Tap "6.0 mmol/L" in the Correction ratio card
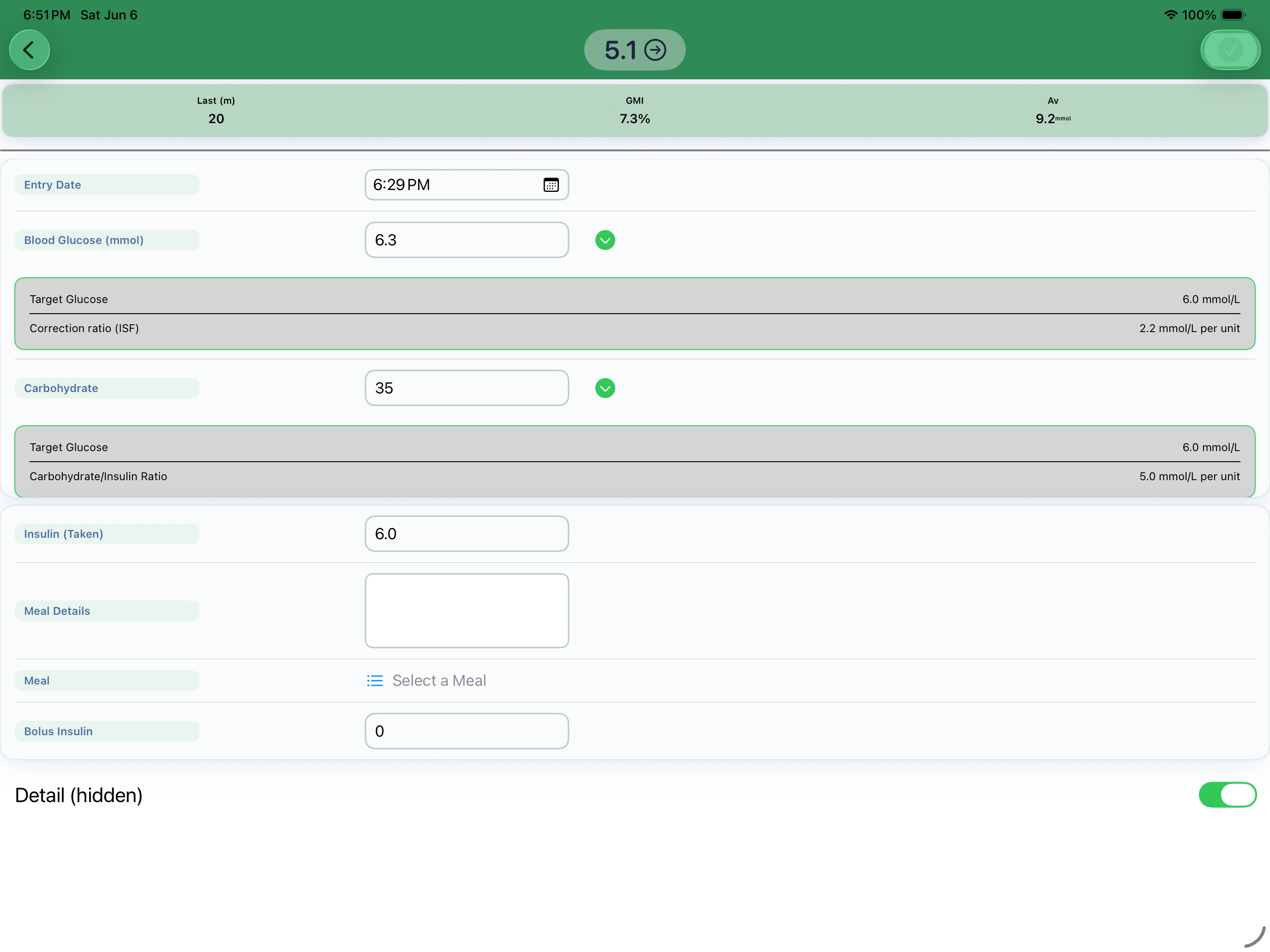The image size is (1270, 952). coord(1211,299)
